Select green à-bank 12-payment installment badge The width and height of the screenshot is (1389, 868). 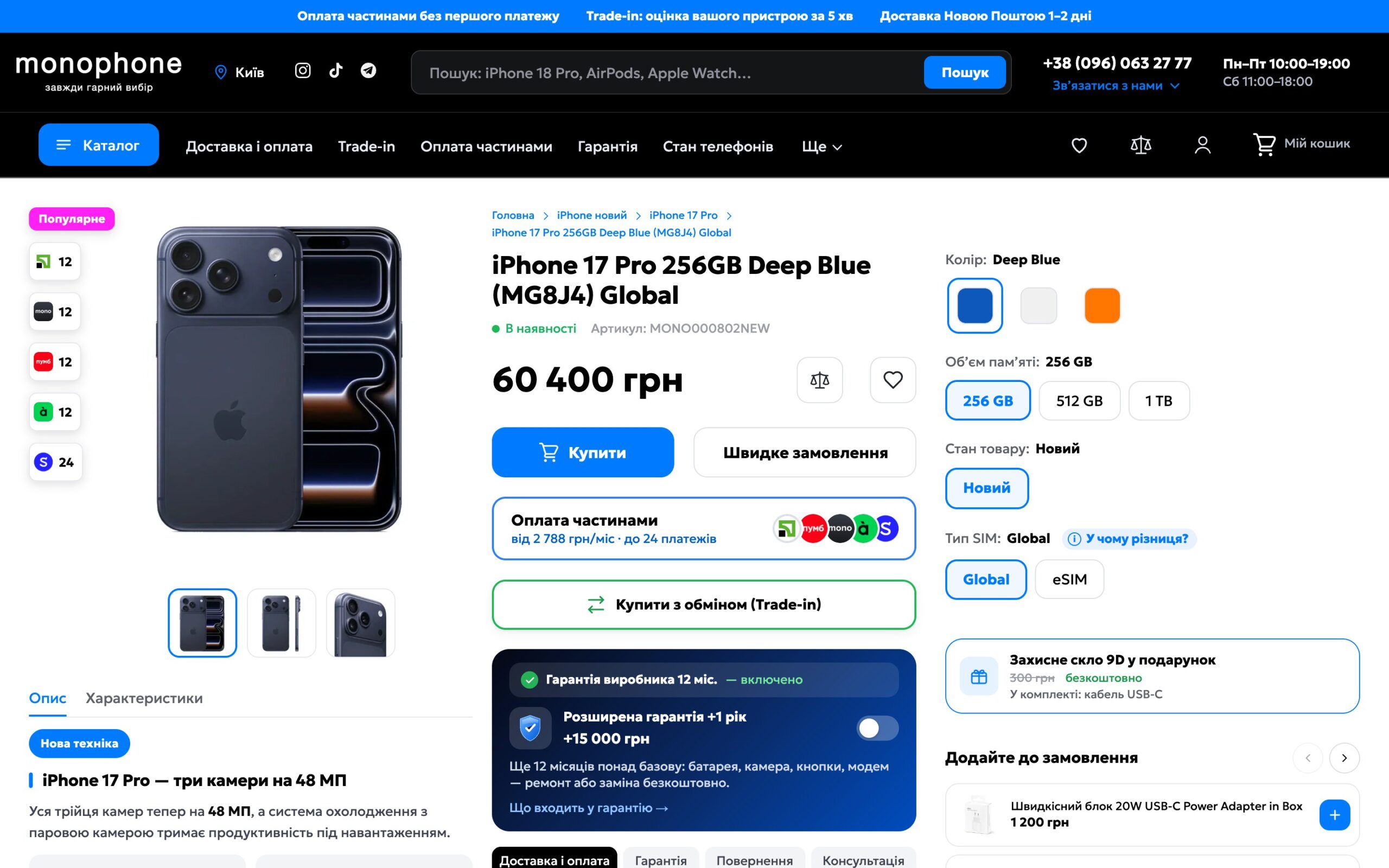(x=54, y=412)
